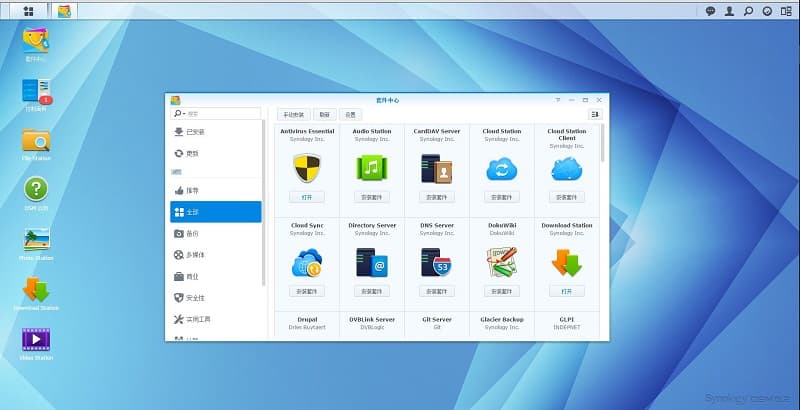Screen dimensions: 800x410
Task: Click the top bar search magnifier icon
Action: pyautogui.click(x=748, y=11)
